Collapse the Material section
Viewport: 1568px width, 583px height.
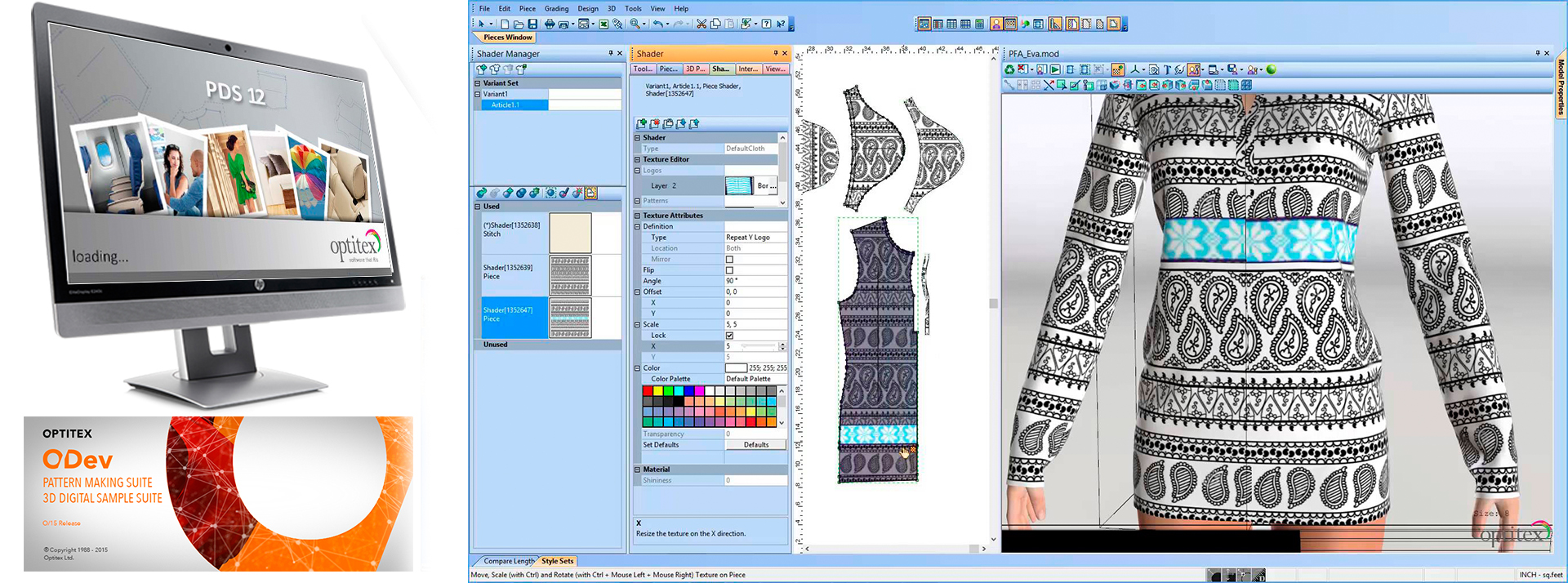coord(638,470)
